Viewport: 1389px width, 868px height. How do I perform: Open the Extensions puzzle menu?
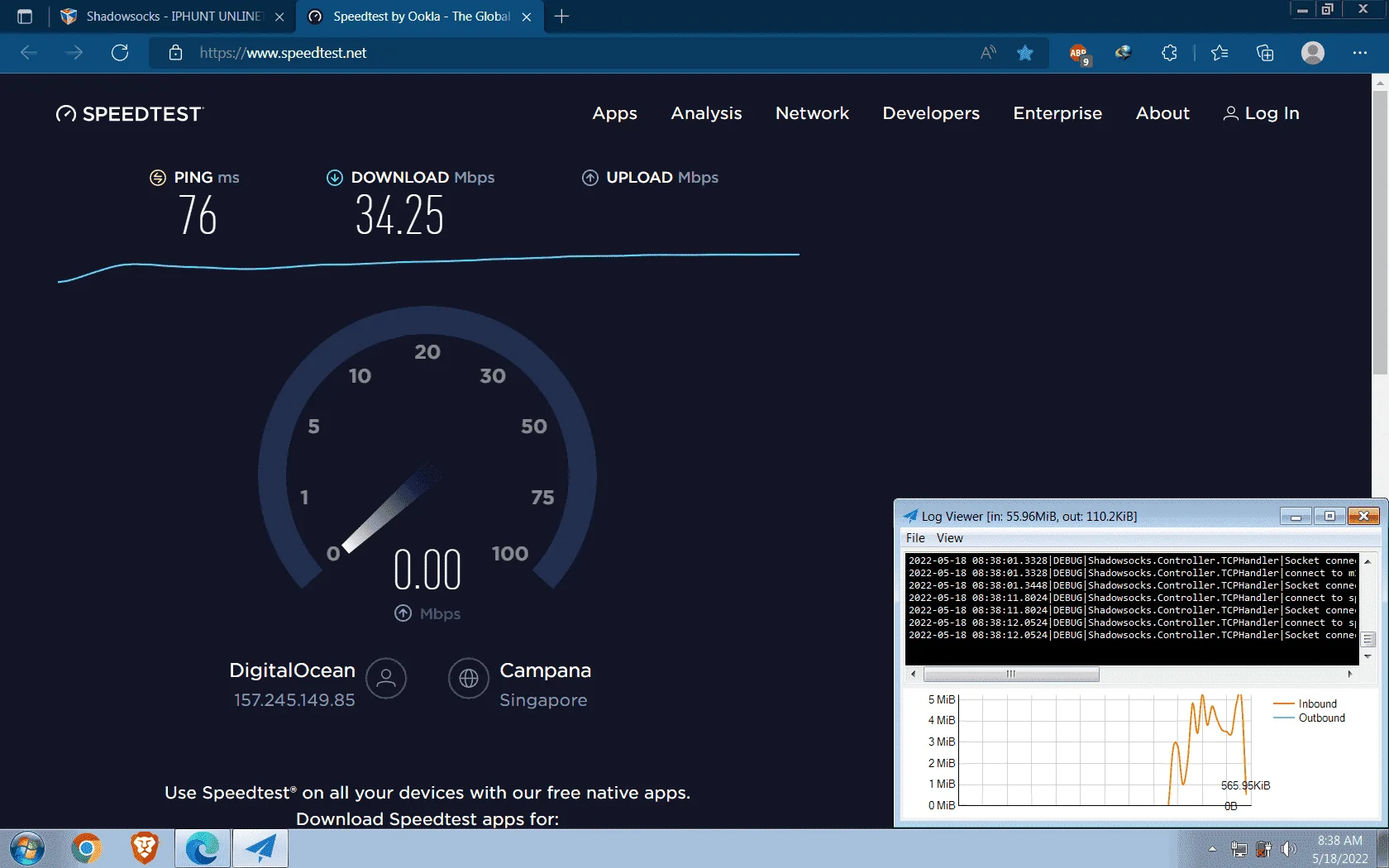(x=1169, y=53)
